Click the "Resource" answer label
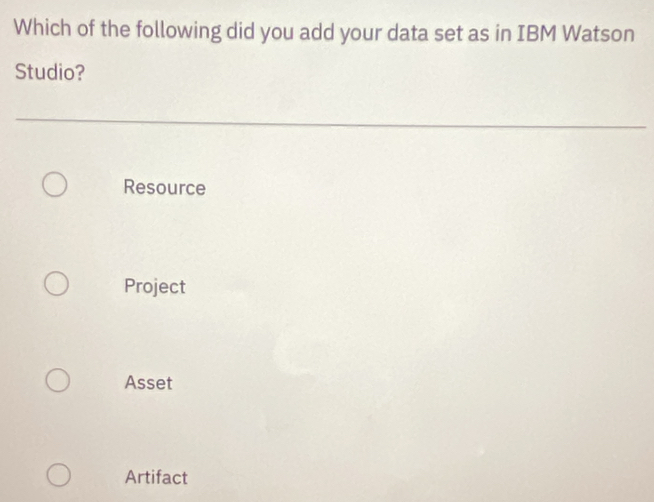 pos(165,188)
